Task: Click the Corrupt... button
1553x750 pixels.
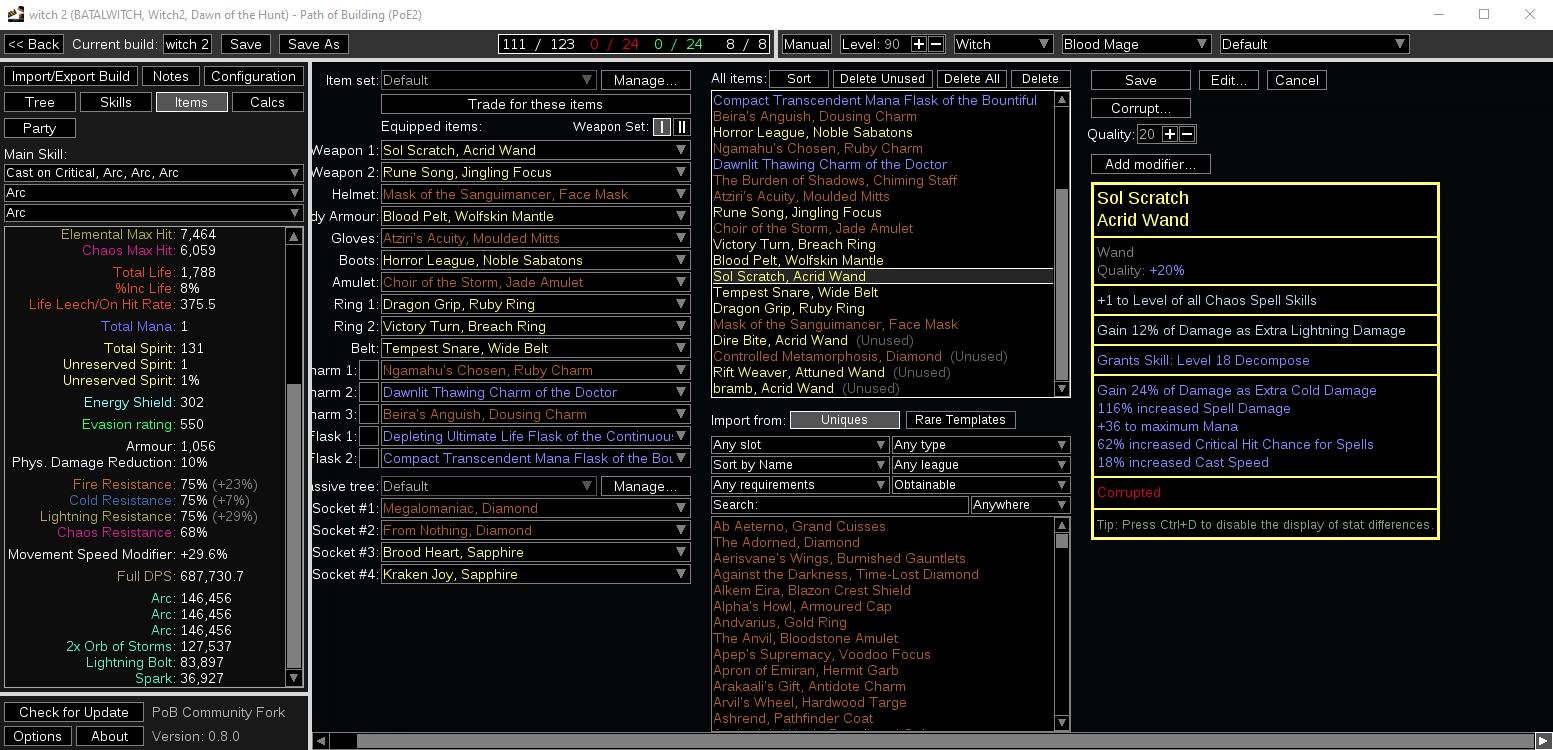Action: coord(1141,108)
